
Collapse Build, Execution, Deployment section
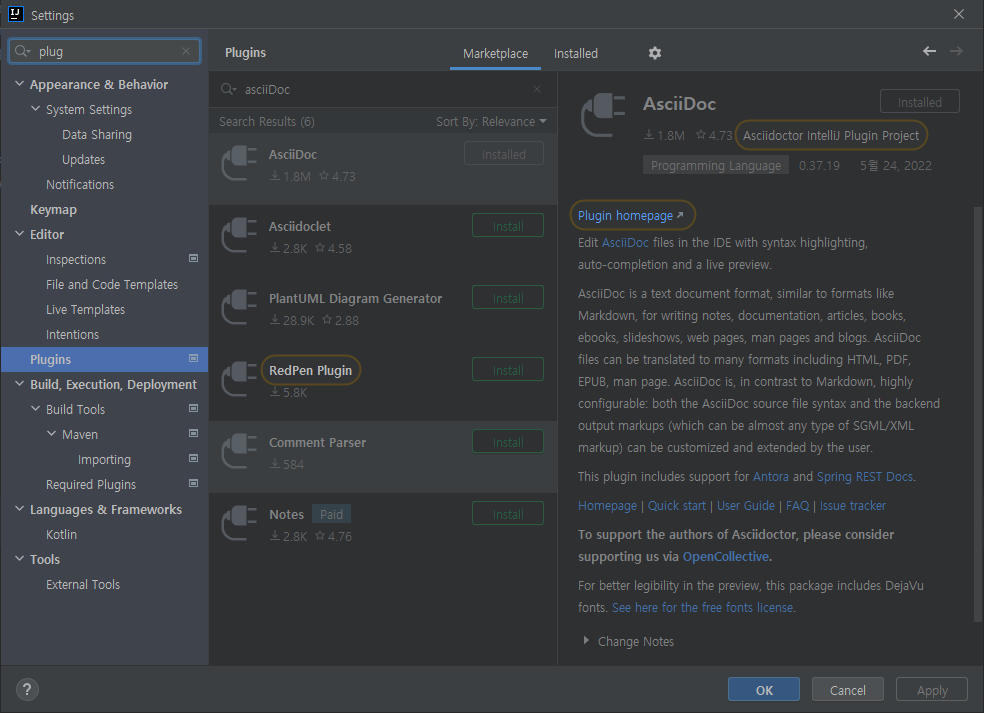click(19, 383)
